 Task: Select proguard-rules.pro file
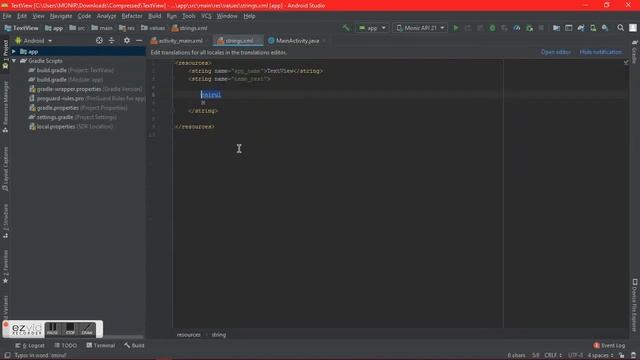pyautogui.click(x=87, y=98)
